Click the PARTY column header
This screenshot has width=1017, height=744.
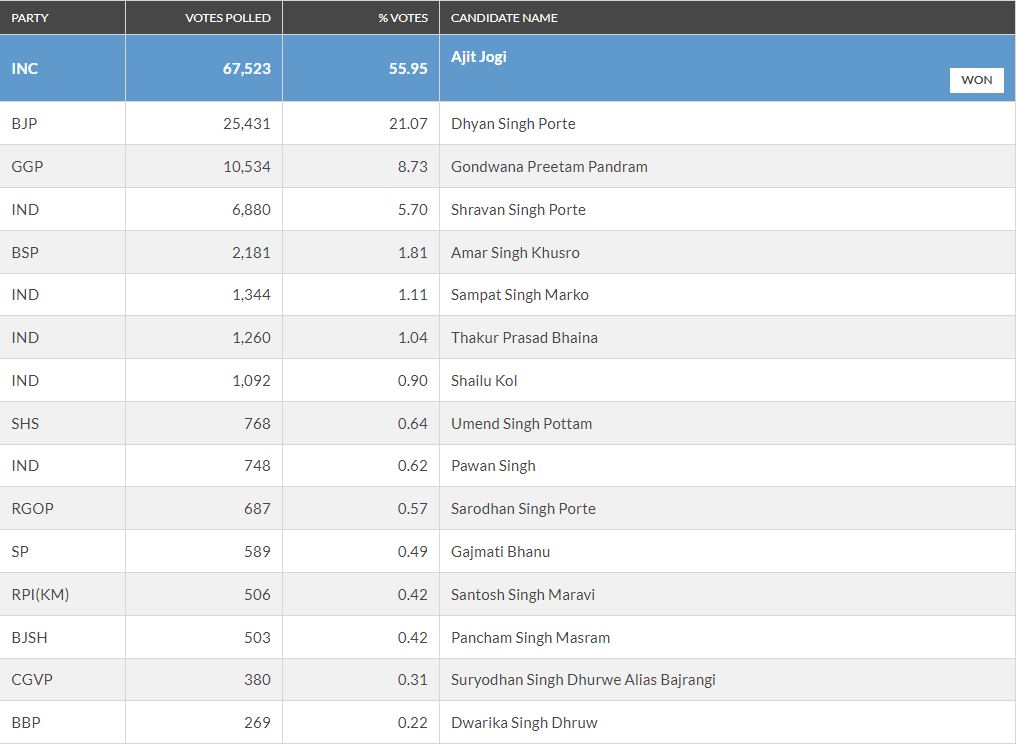click(x=30, y=18)
